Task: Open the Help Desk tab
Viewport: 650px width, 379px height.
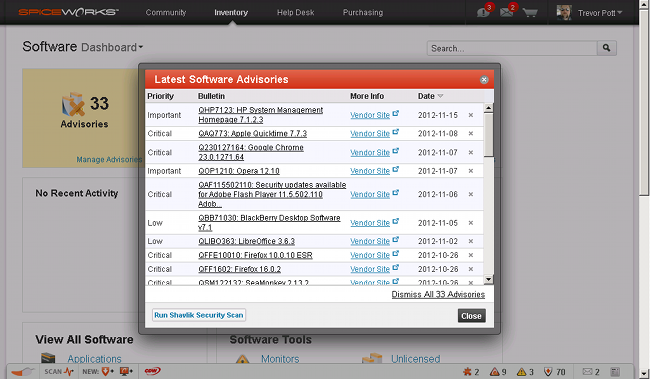Action: tap(296, 12)
